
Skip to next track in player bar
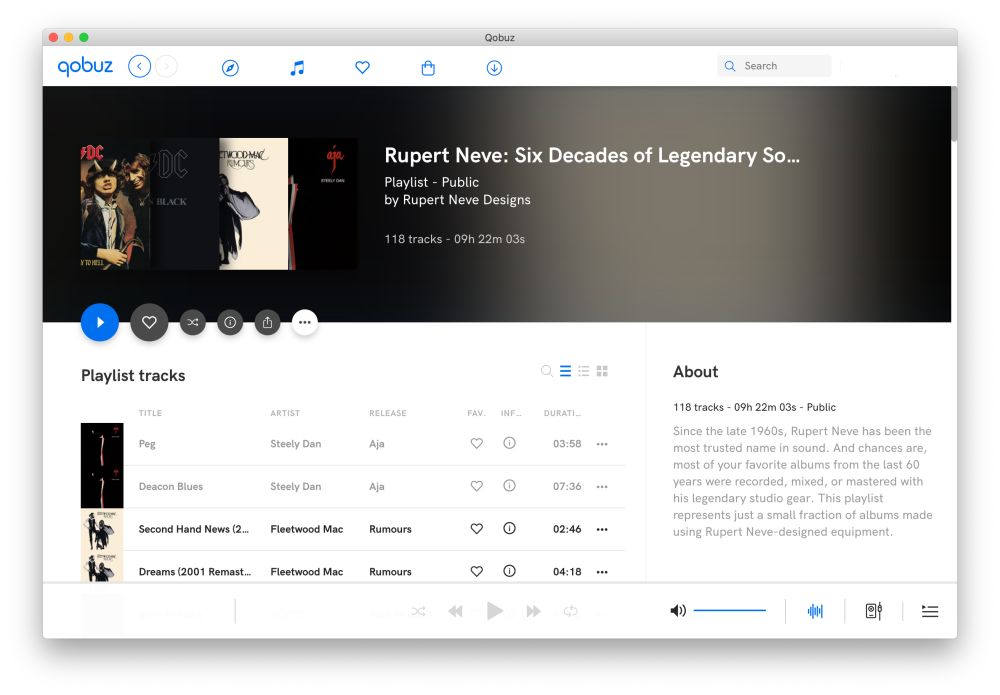533,611
